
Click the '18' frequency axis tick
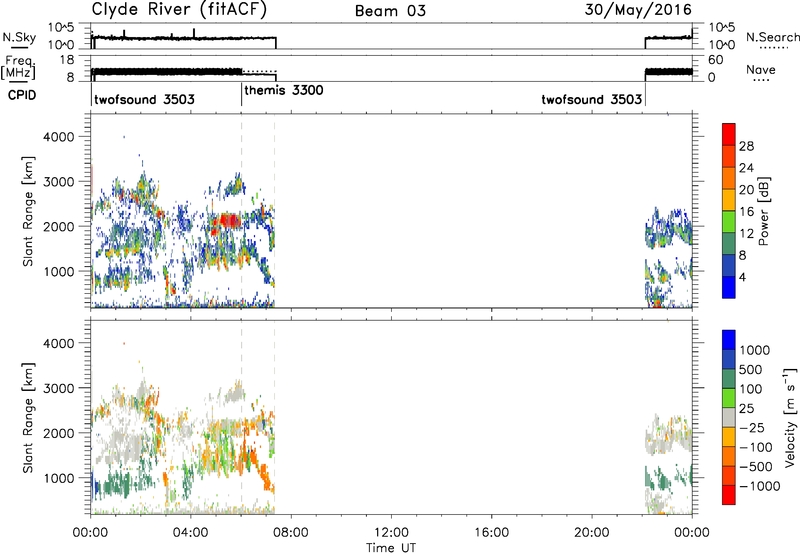pyautogui.click(x=67, y=60)
